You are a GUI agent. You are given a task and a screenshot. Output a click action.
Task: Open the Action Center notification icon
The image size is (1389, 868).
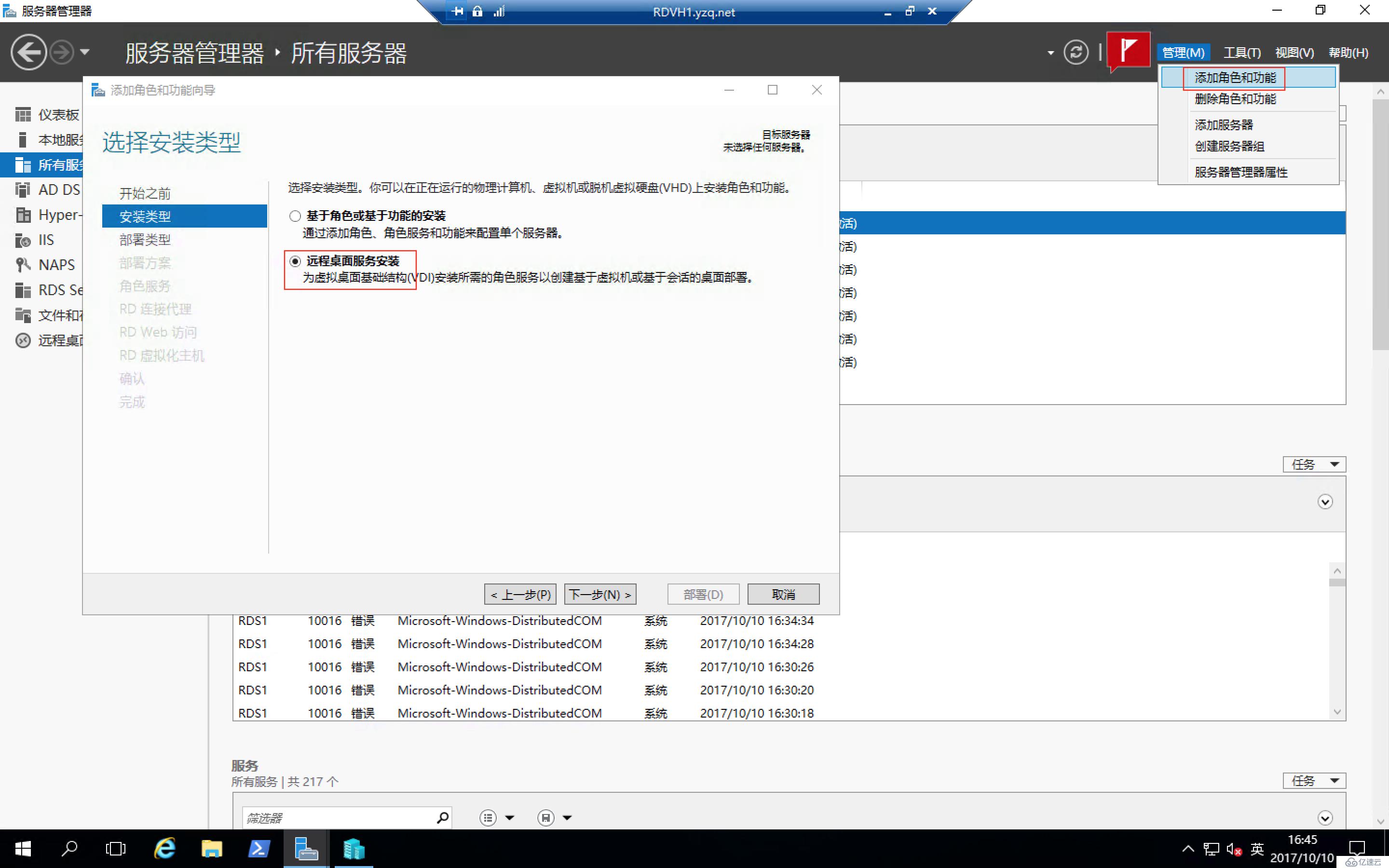click(1357, 849)
